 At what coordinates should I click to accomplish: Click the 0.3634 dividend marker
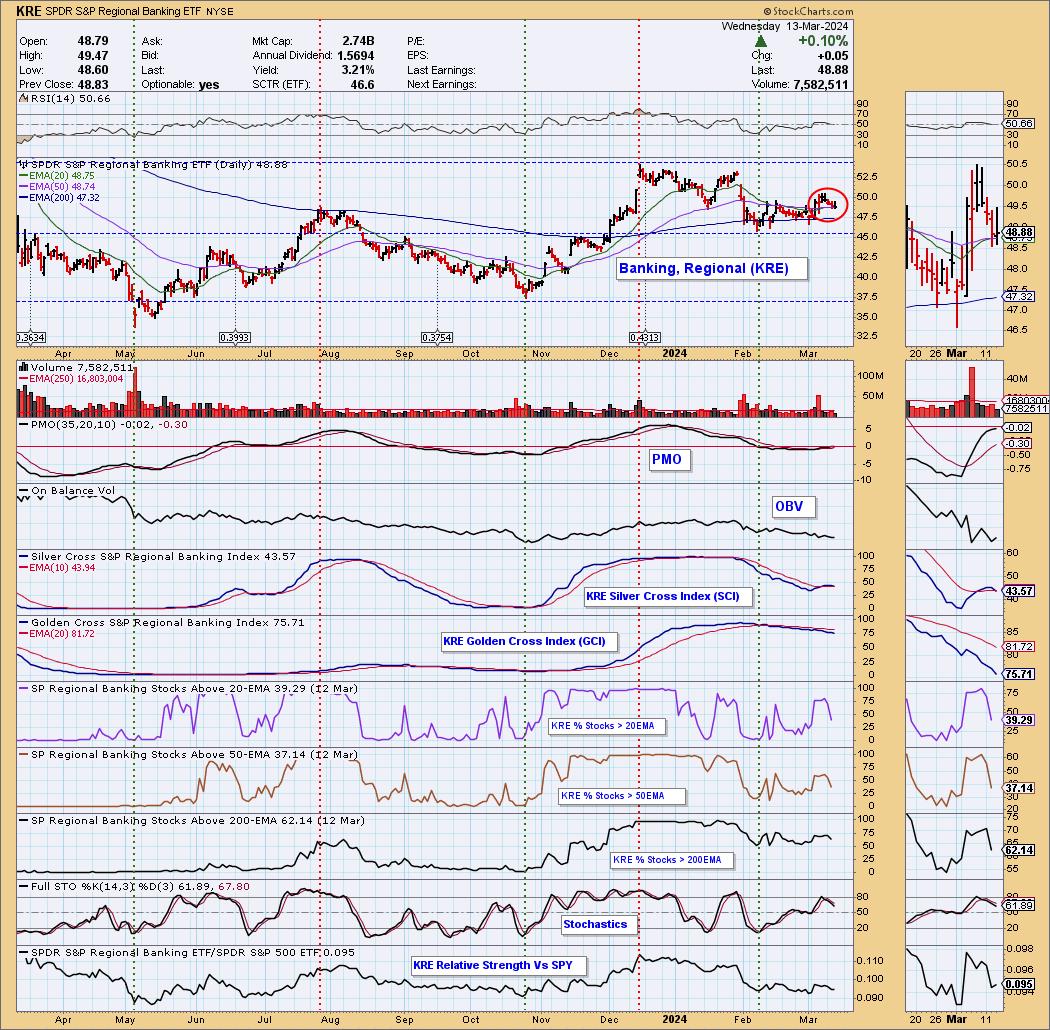(x=31, y=338)
